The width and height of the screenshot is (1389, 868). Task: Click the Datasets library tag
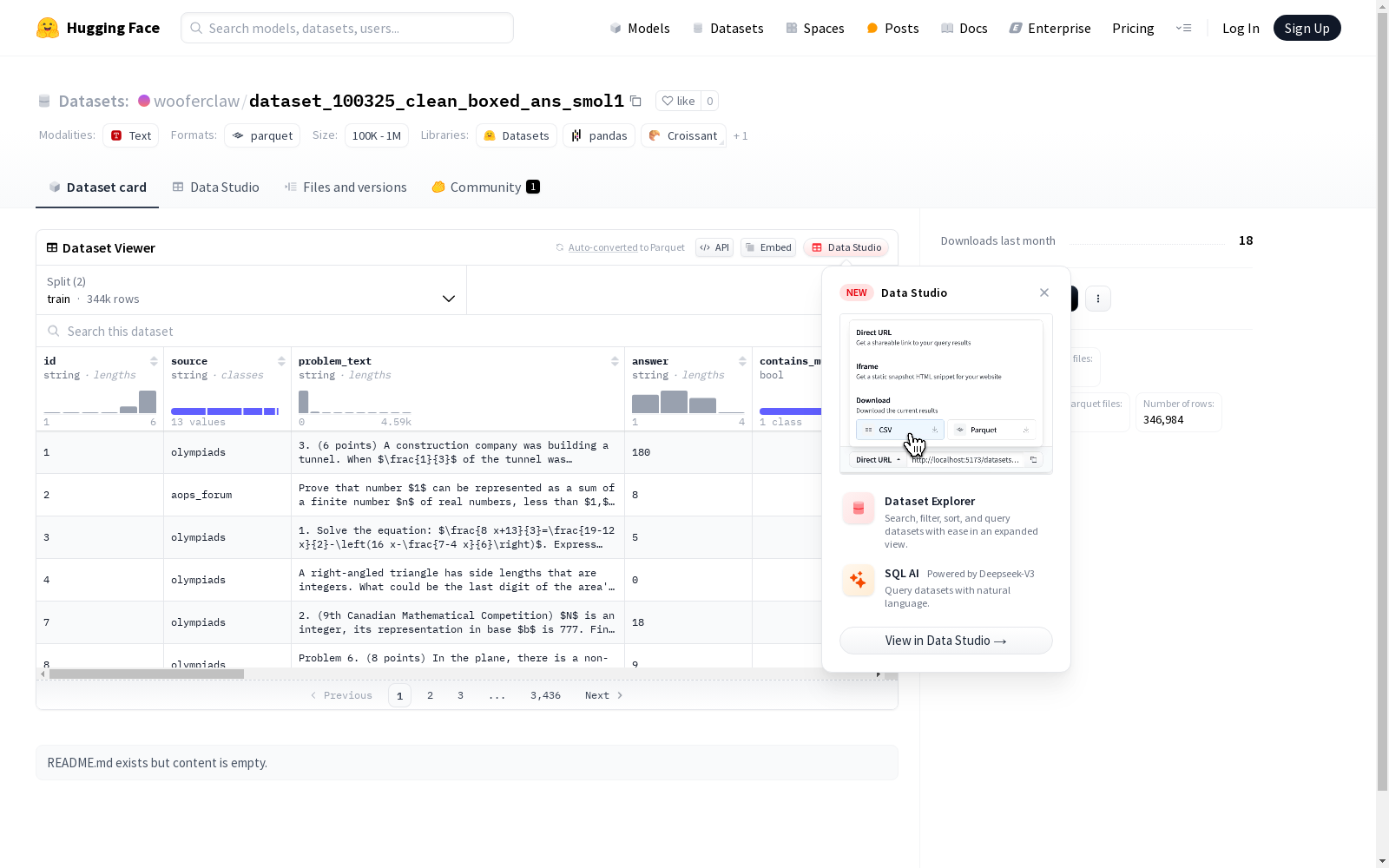coord(517,135)
